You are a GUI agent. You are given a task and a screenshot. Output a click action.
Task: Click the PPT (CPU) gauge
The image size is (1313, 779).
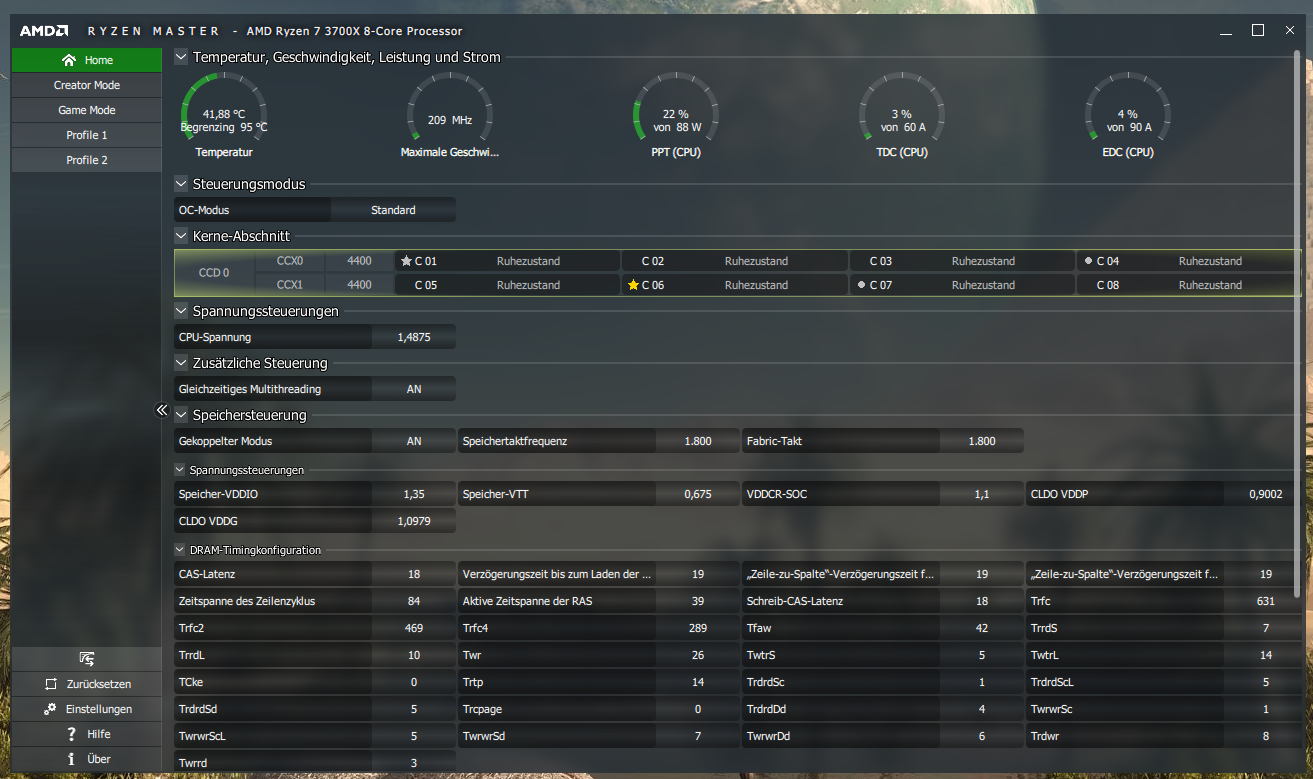tap(676, 115)
